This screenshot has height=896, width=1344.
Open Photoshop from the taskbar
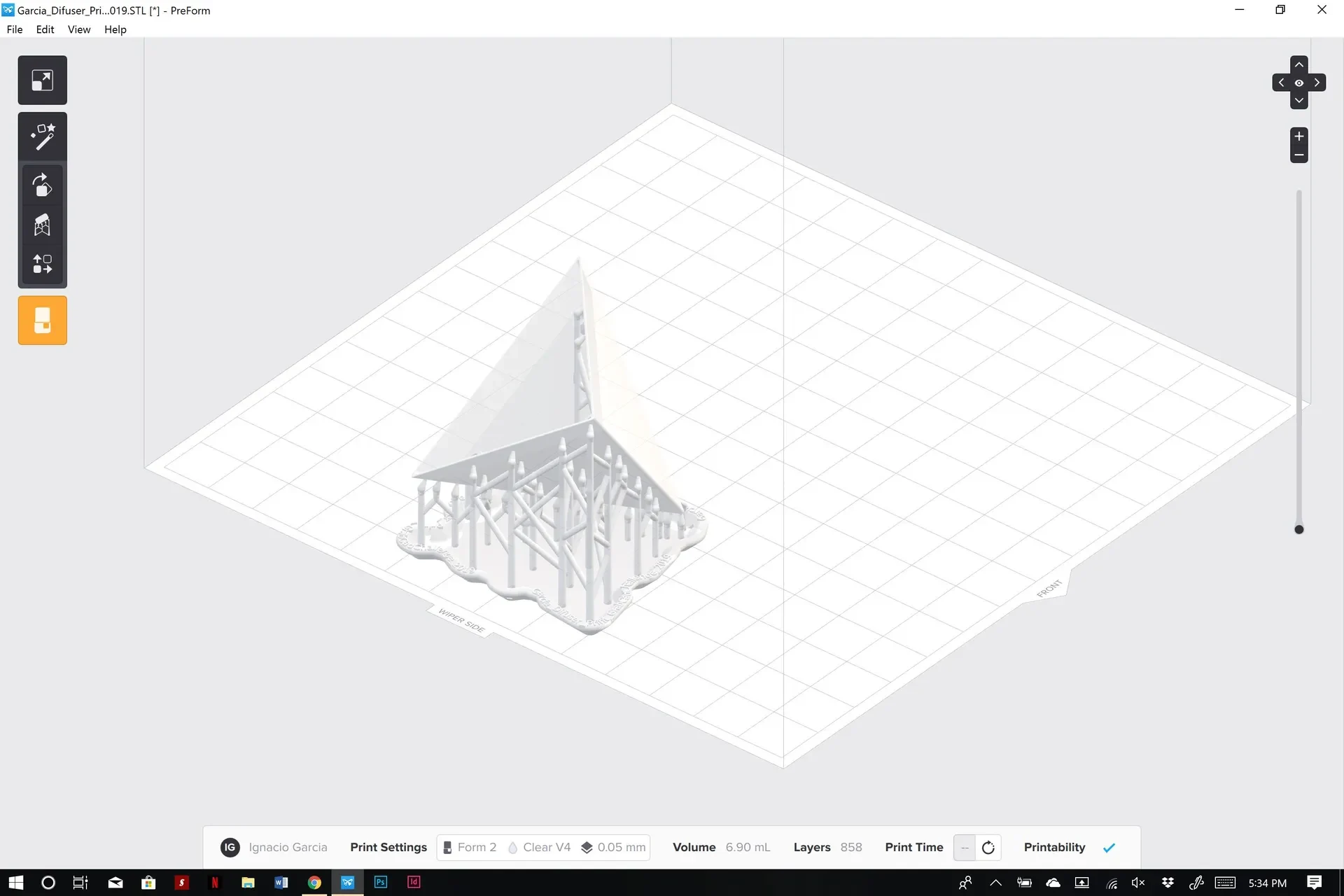[x=381, y=882]
